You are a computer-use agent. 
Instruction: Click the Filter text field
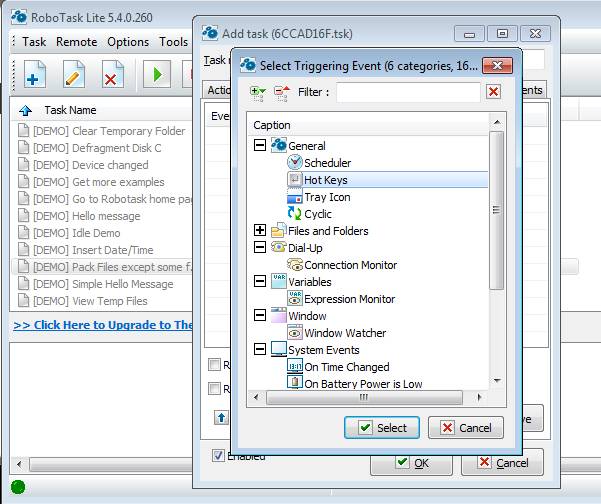[x=408, y=93]
